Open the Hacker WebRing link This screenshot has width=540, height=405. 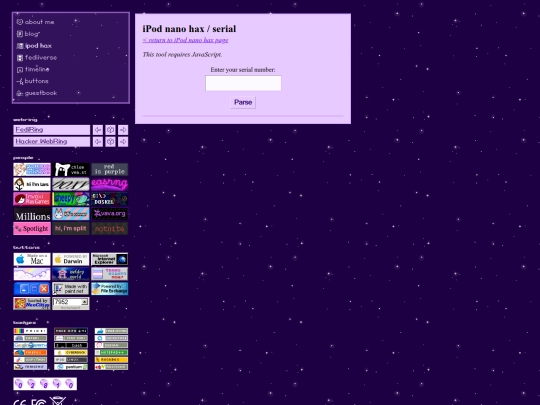(52, 142)
